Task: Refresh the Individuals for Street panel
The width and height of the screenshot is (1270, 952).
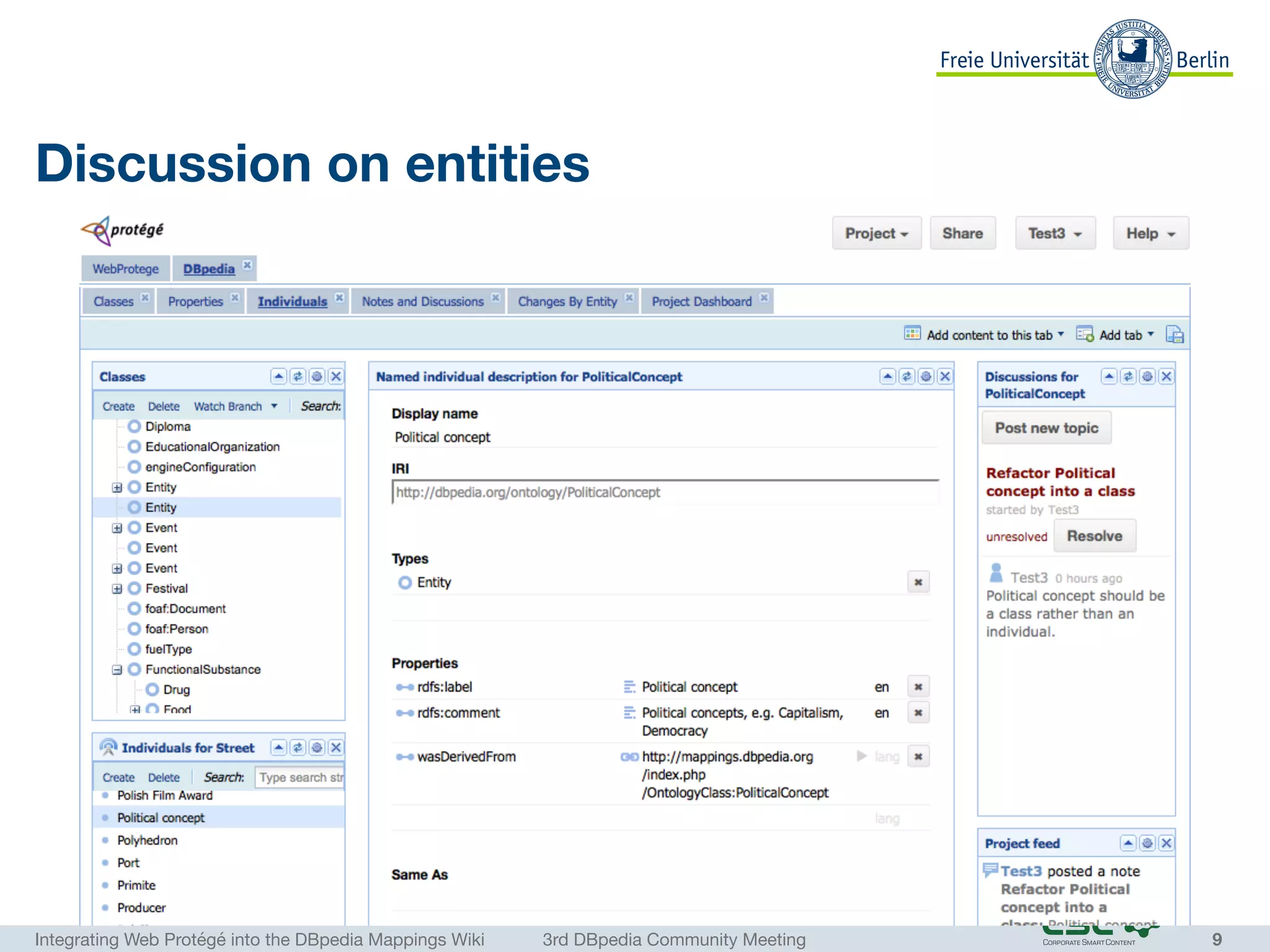Action: [298, 747]
